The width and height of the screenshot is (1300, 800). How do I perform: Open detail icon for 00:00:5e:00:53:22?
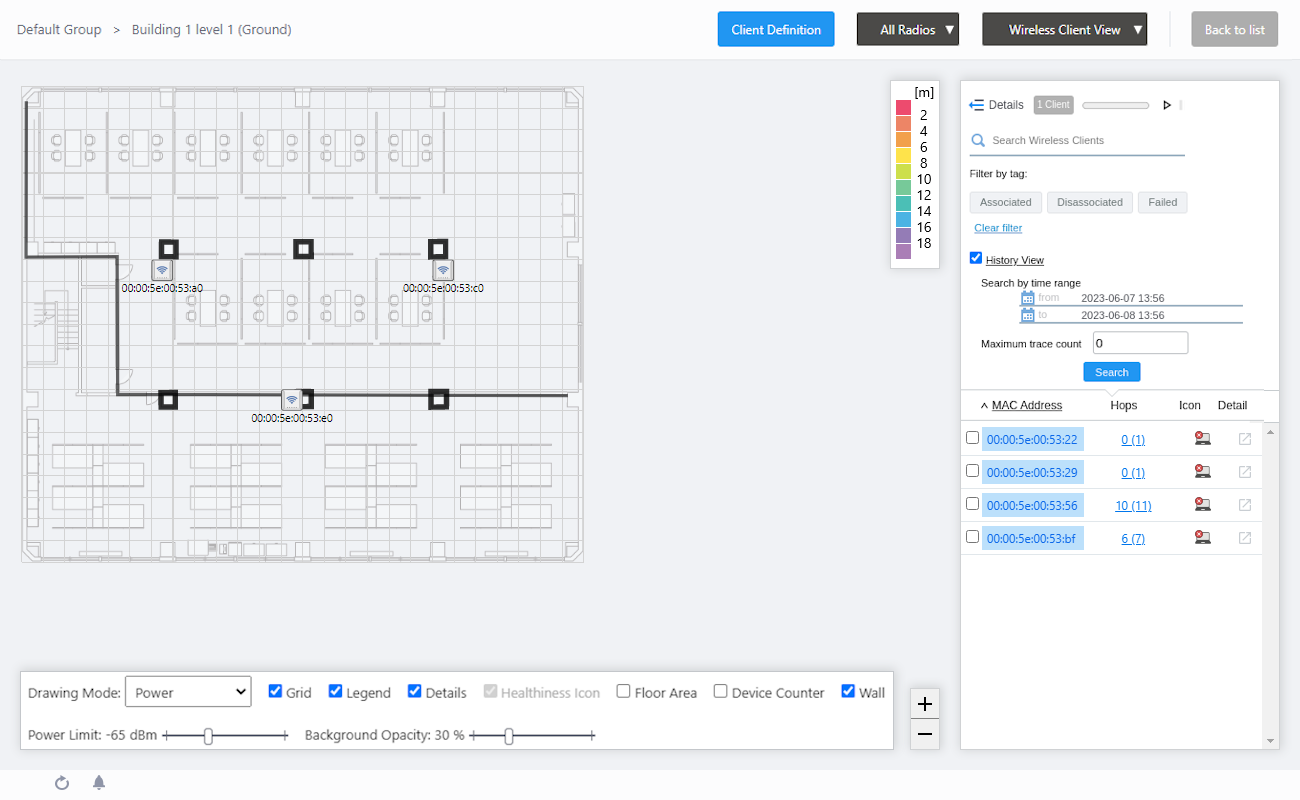click(1245, 439)
